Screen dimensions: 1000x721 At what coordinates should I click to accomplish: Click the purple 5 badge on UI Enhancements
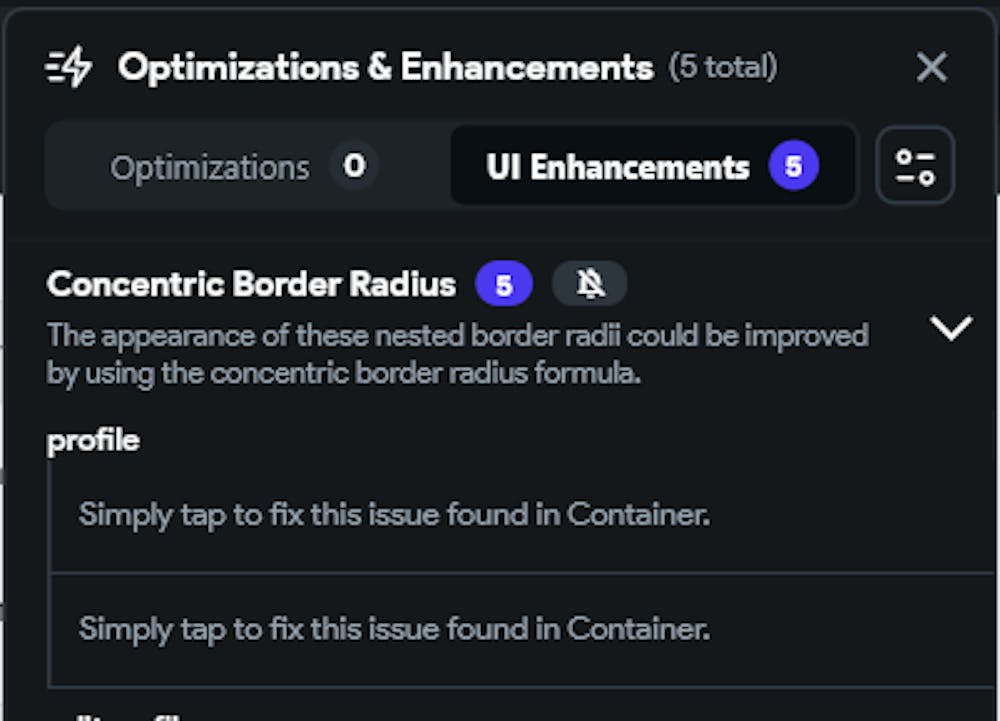793,166
